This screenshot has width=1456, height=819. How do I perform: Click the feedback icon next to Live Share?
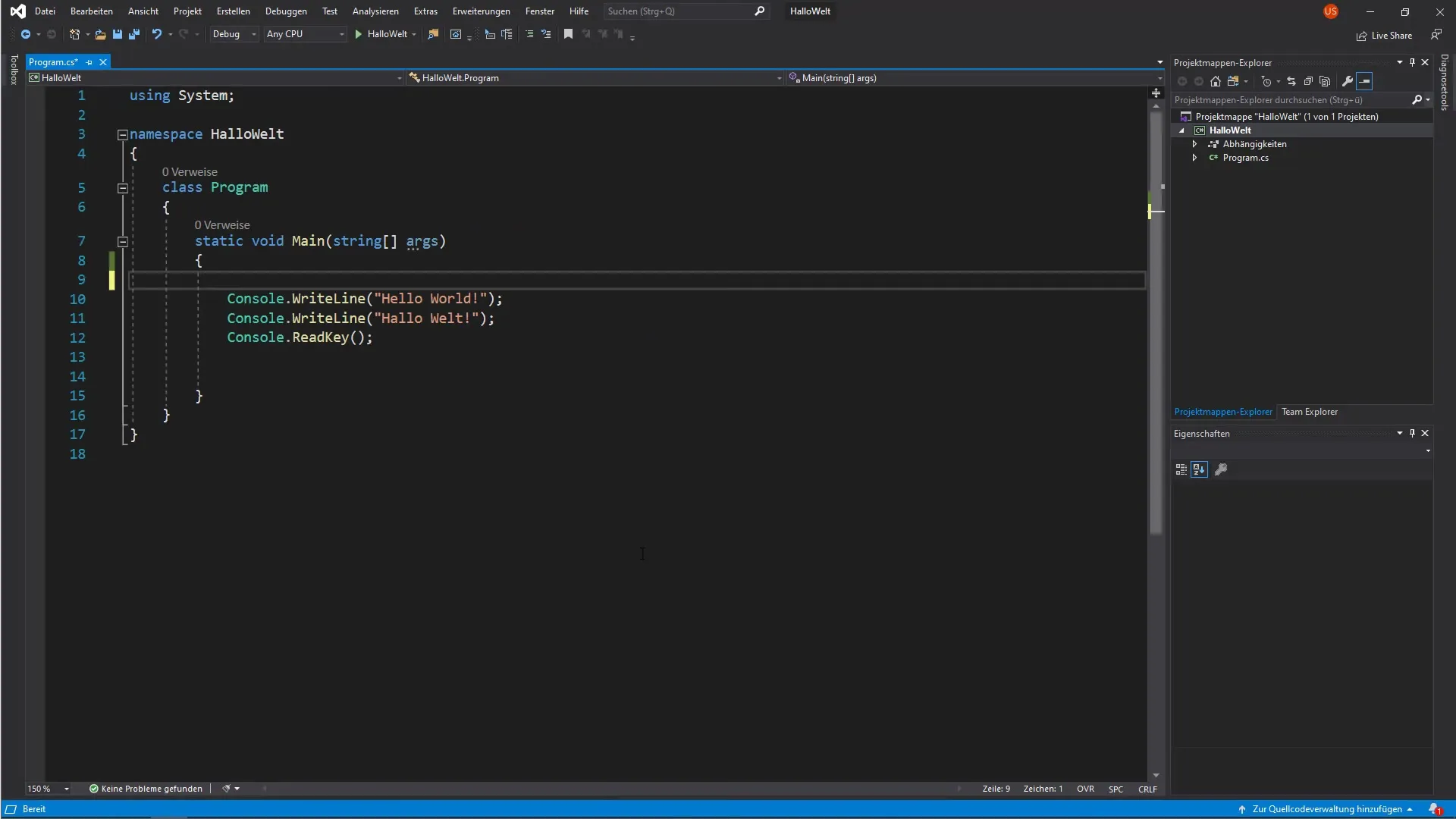(x=1436, y=35)
